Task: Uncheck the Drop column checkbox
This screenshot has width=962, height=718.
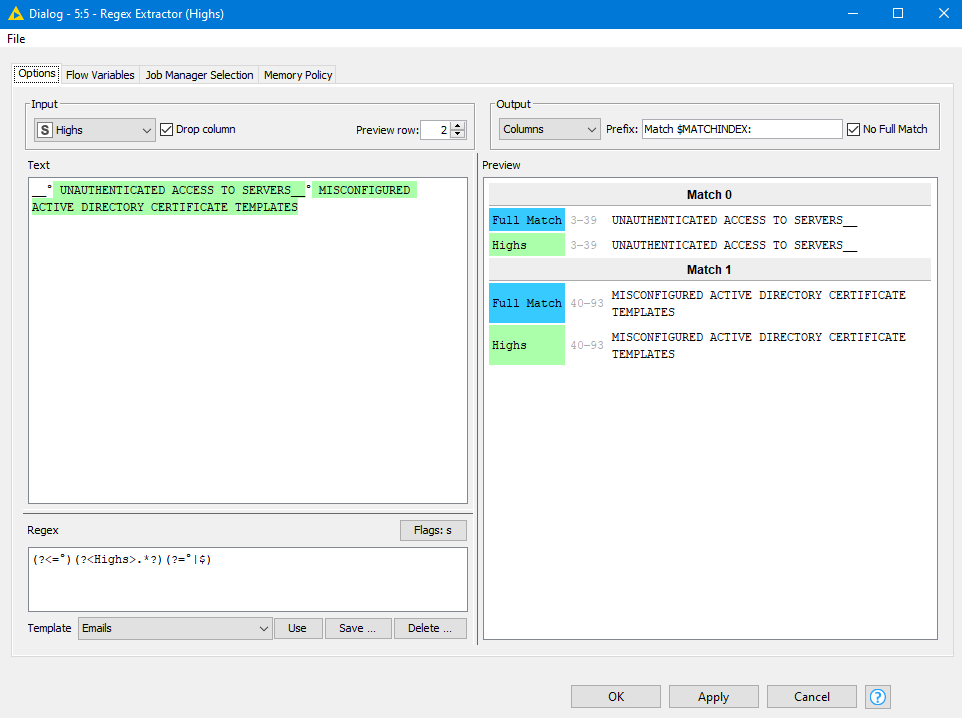Action: pos(167,129)
